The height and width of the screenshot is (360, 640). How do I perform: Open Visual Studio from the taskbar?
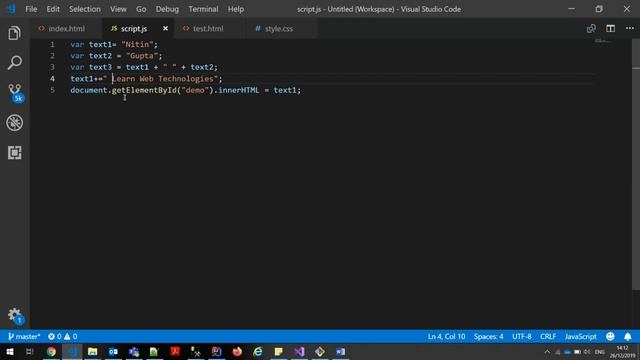pyautogui.click(x=299, y=351)
